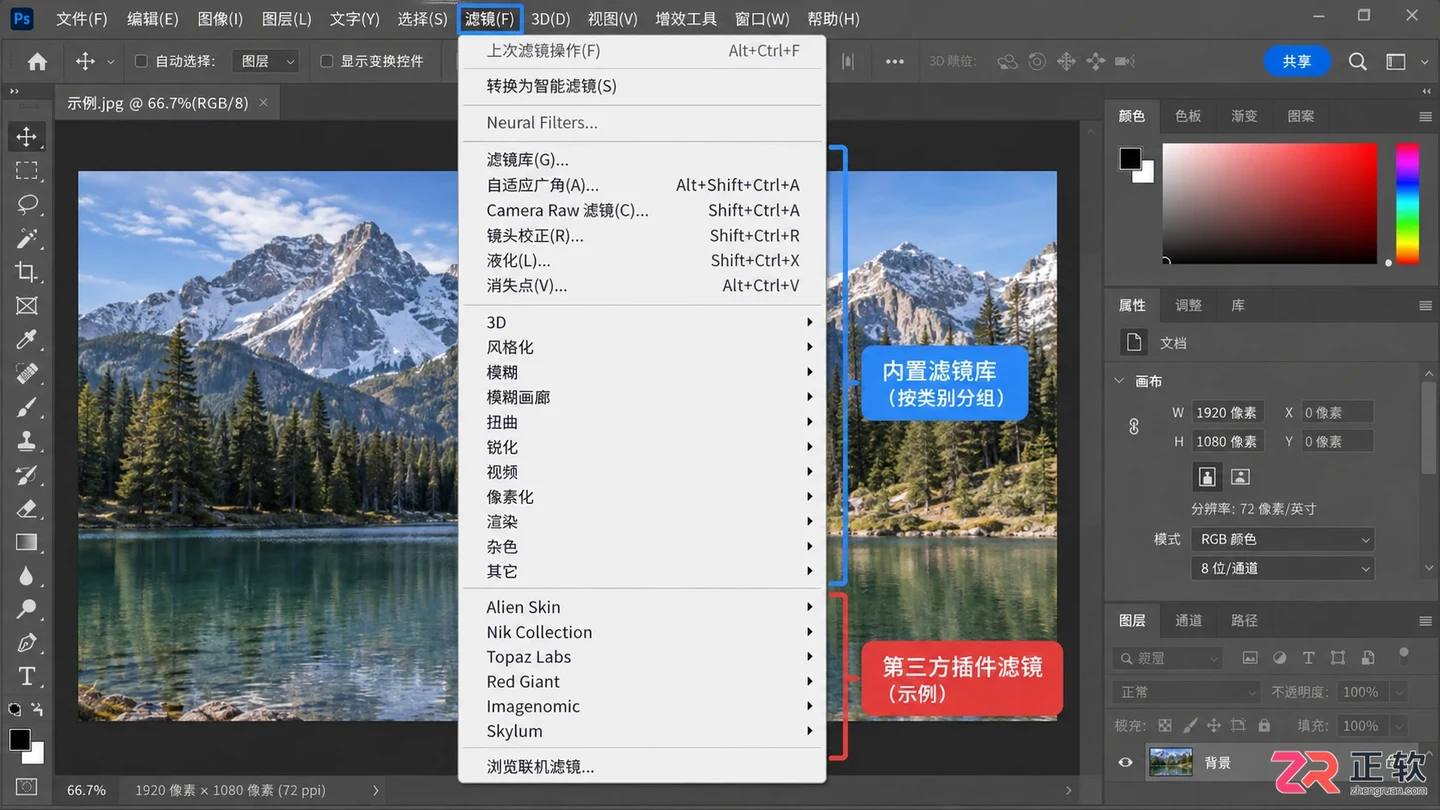Enable the 自动选择 checkbox
Screen dimensions: 1440x810
[x=141, y=62]
